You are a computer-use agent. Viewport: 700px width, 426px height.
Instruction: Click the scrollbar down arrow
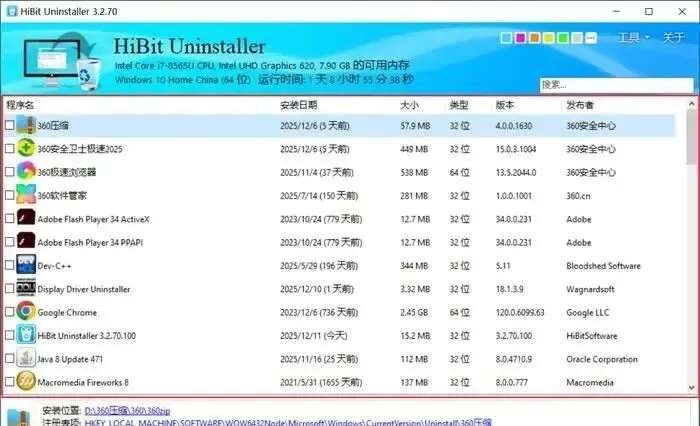[x=692, y=388]
